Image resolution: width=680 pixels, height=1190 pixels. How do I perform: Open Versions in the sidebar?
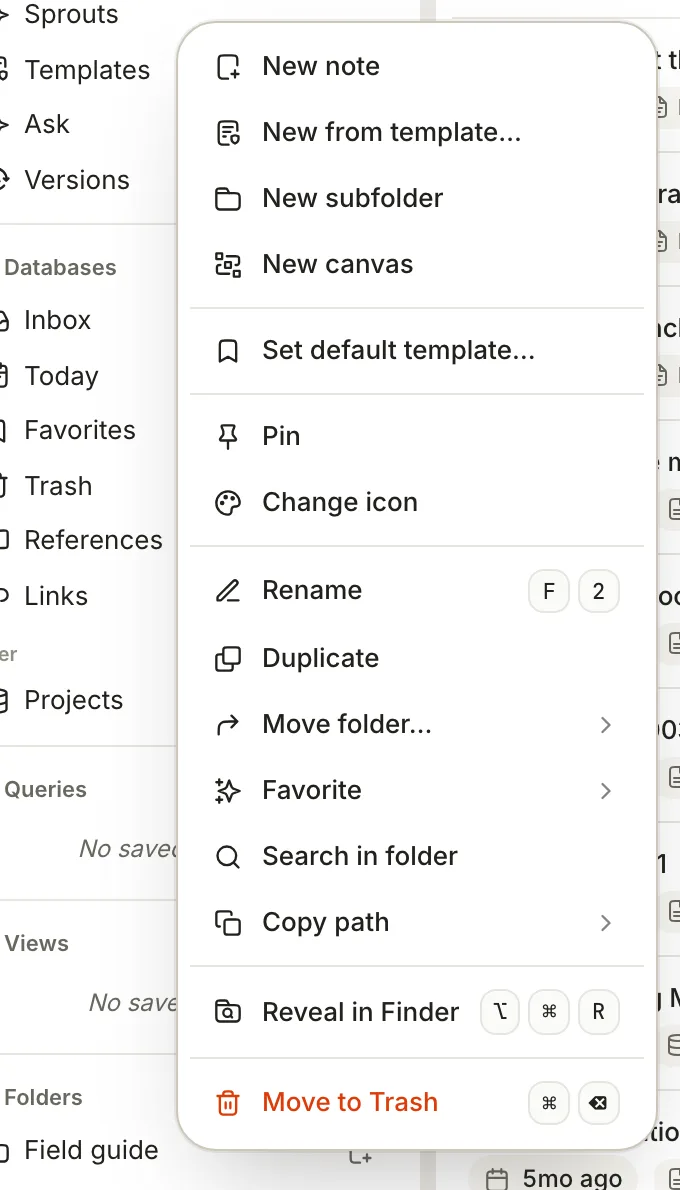click(x=77, y=180)
